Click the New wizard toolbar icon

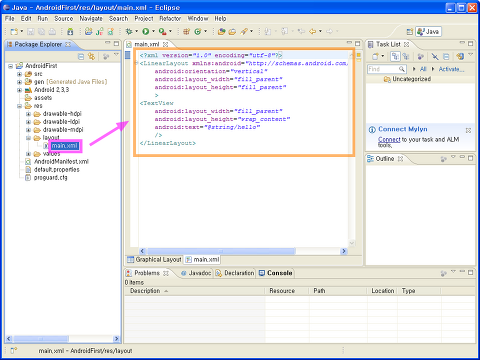[14, 31]
